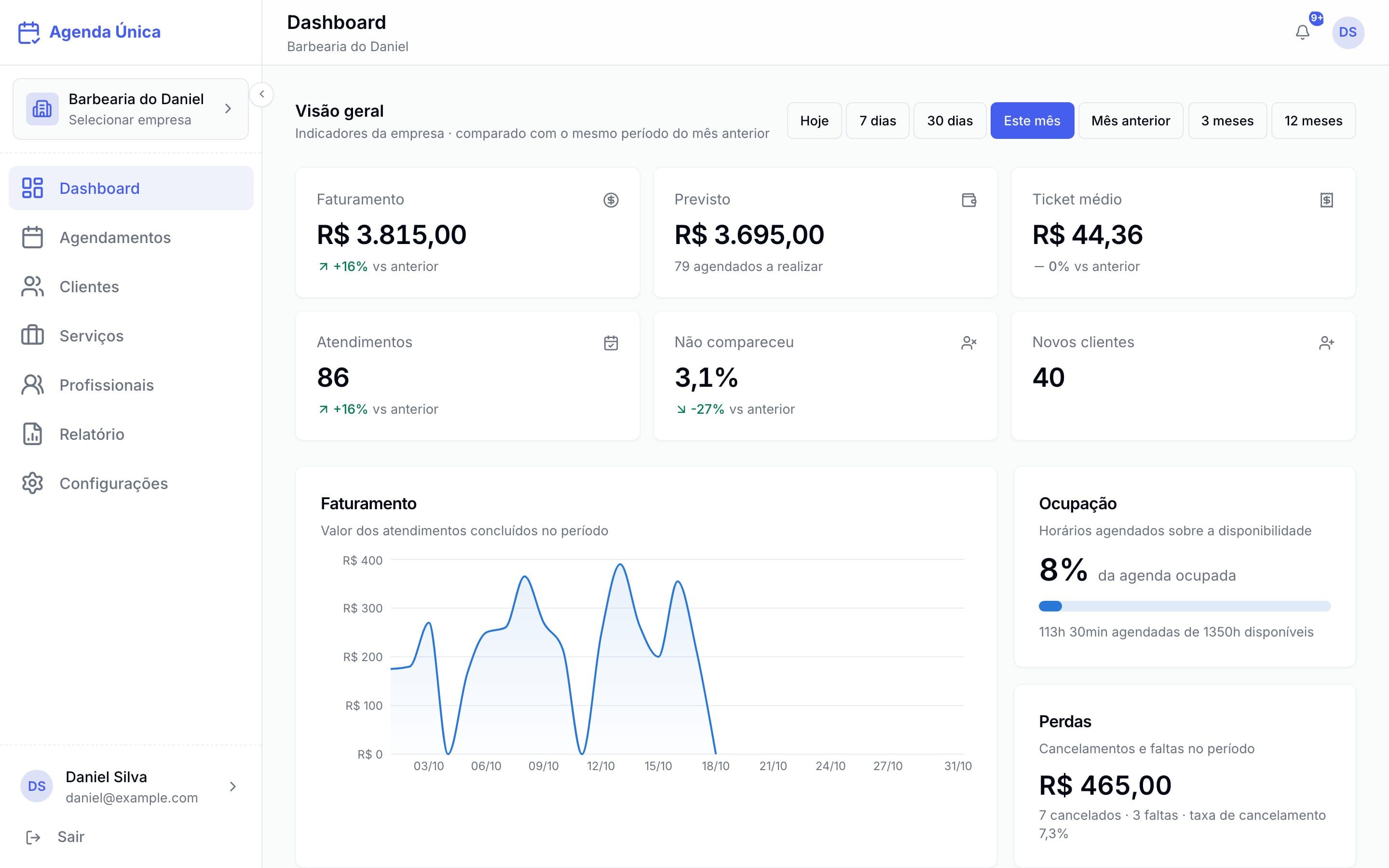Go to Dashboard in the sidebar
This screenshot has width=1389, height=868.
131,188
